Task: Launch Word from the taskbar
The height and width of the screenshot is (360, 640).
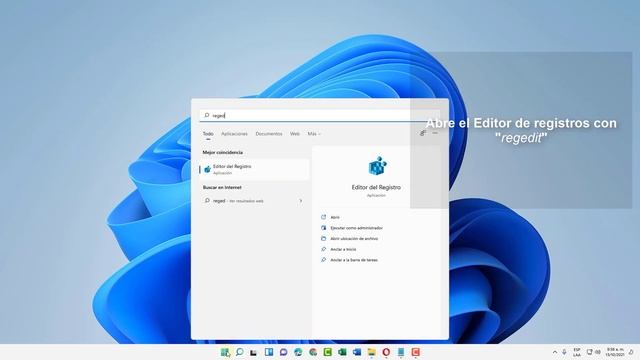Action: click(357, 352)
